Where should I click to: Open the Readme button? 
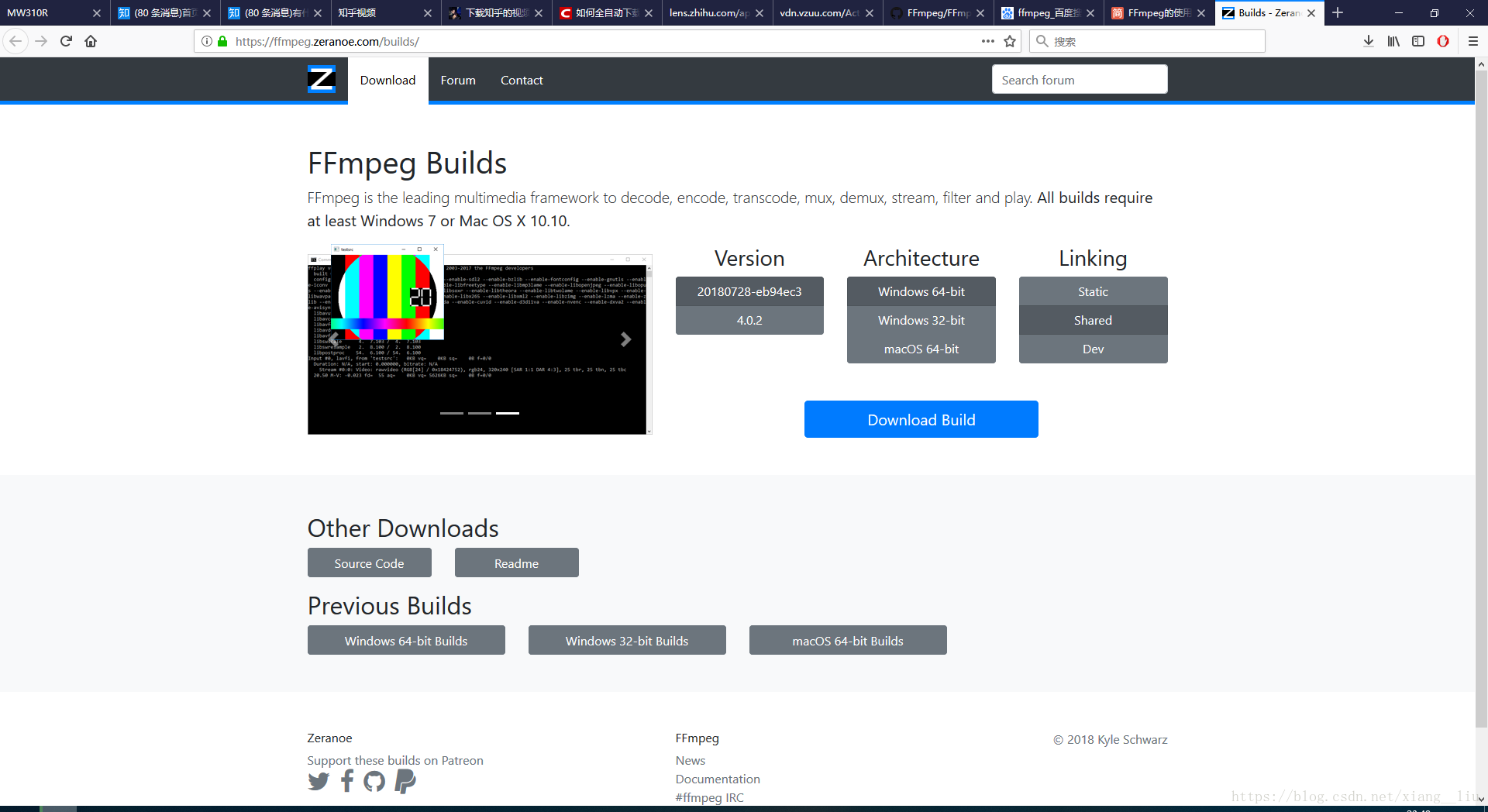point(516,563)
